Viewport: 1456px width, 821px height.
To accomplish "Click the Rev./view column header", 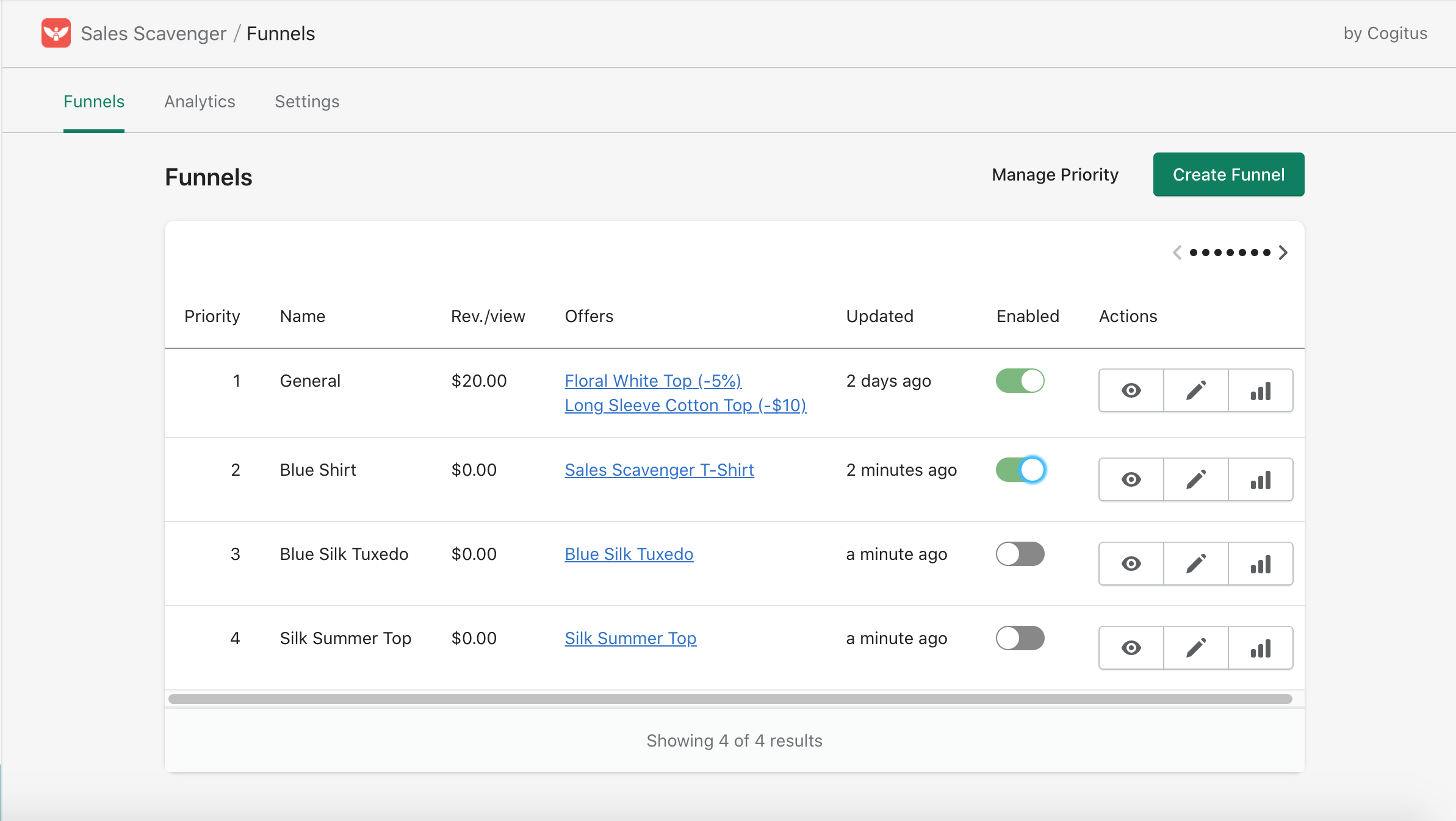I will [488, 316].
